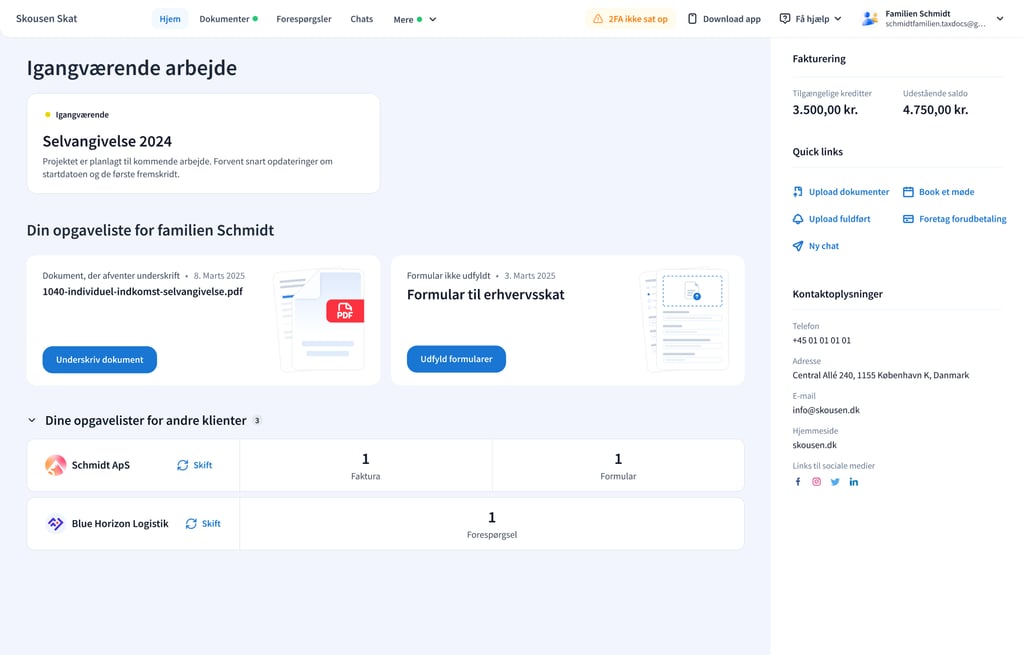Switch to the Dokumenter tab

(x=227, y=19)
